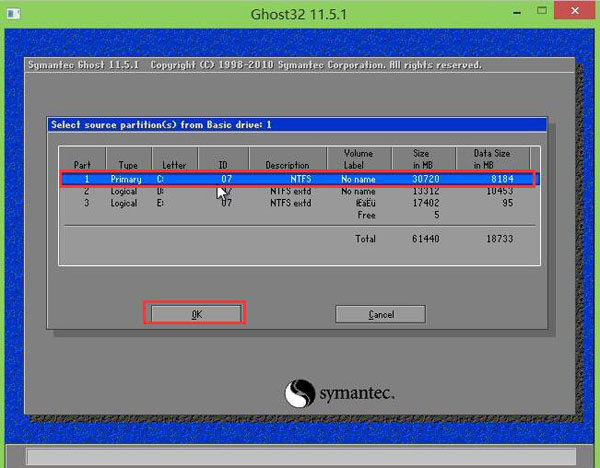Click the Data Size in MB header
The width and height of the screenshot is (600, 468).
coord(492,159)
